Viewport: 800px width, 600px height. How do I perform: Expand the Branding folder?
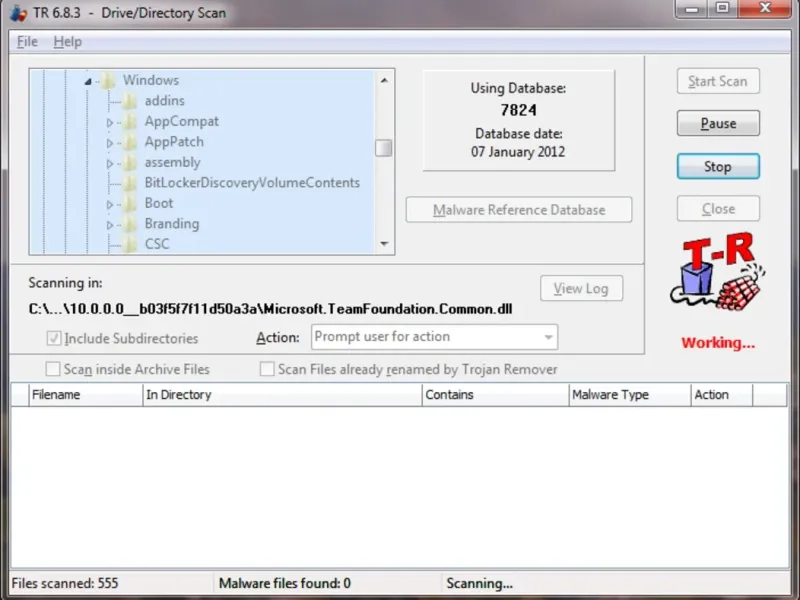click(x=109, y=224)
